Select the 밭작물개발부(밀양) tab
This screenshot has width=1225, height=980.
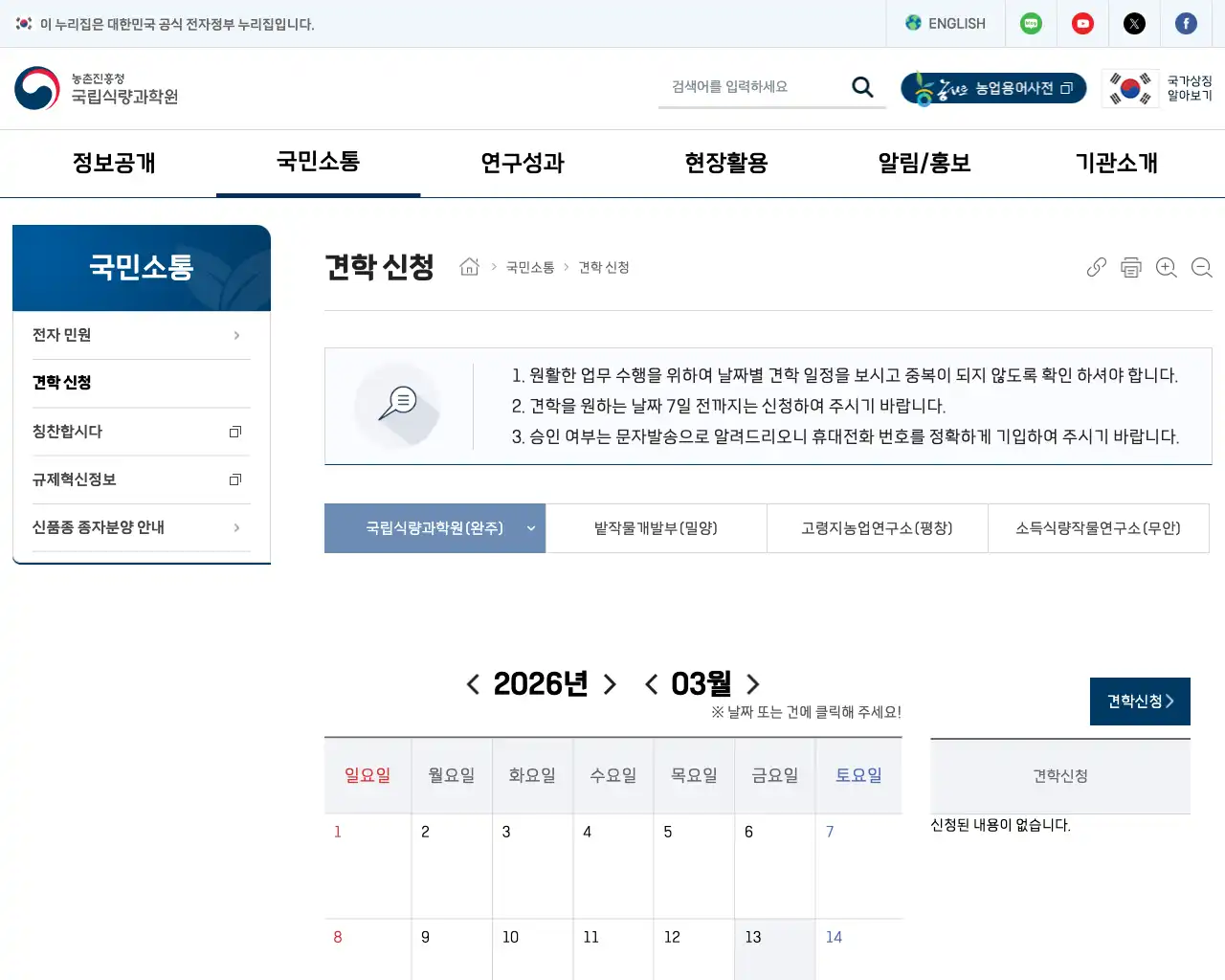pyautogui.click(x=657, y=527)
